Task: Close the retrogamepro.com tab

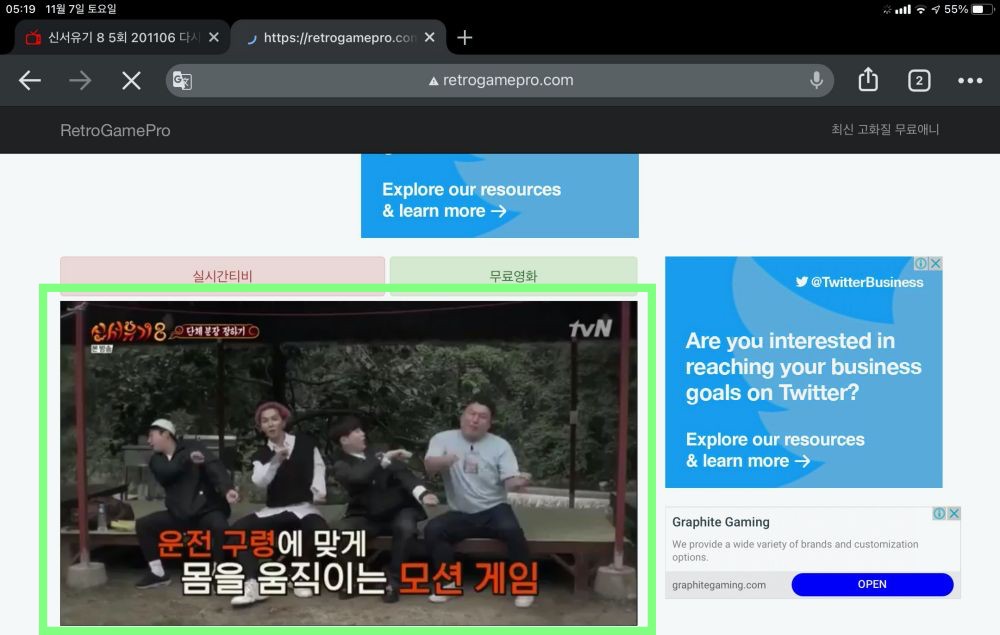Action: 429,38
